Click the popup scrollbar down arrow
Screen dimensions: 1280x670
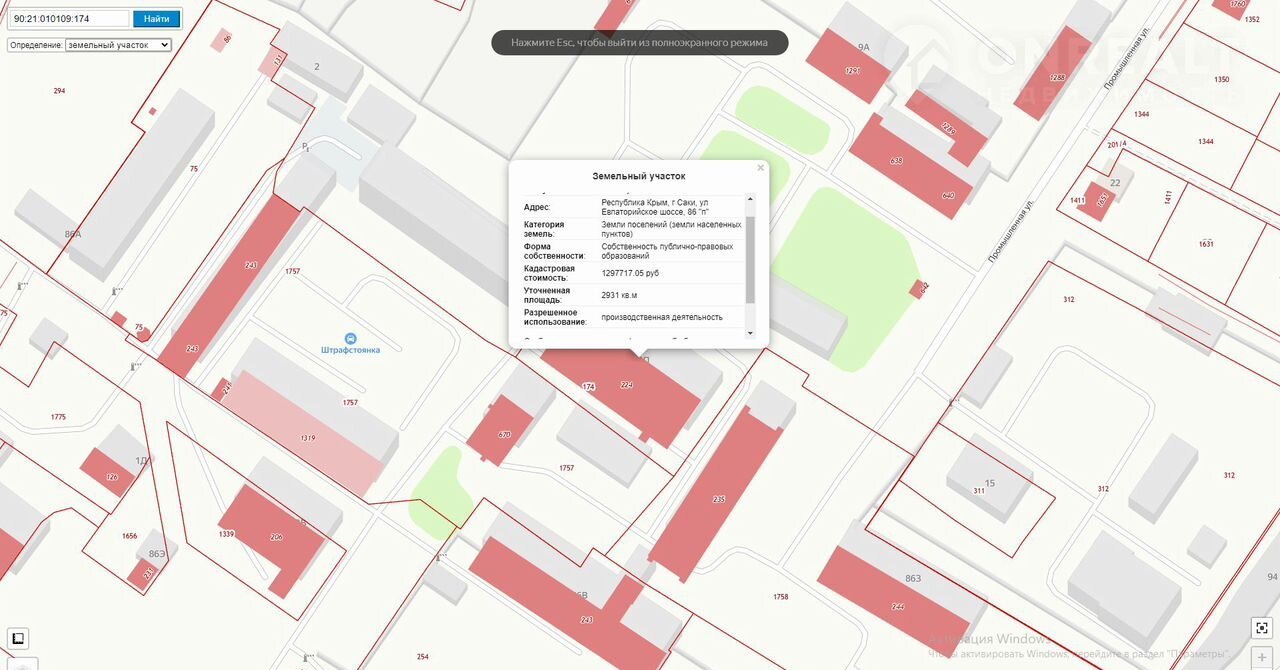(x=750, y=333)
